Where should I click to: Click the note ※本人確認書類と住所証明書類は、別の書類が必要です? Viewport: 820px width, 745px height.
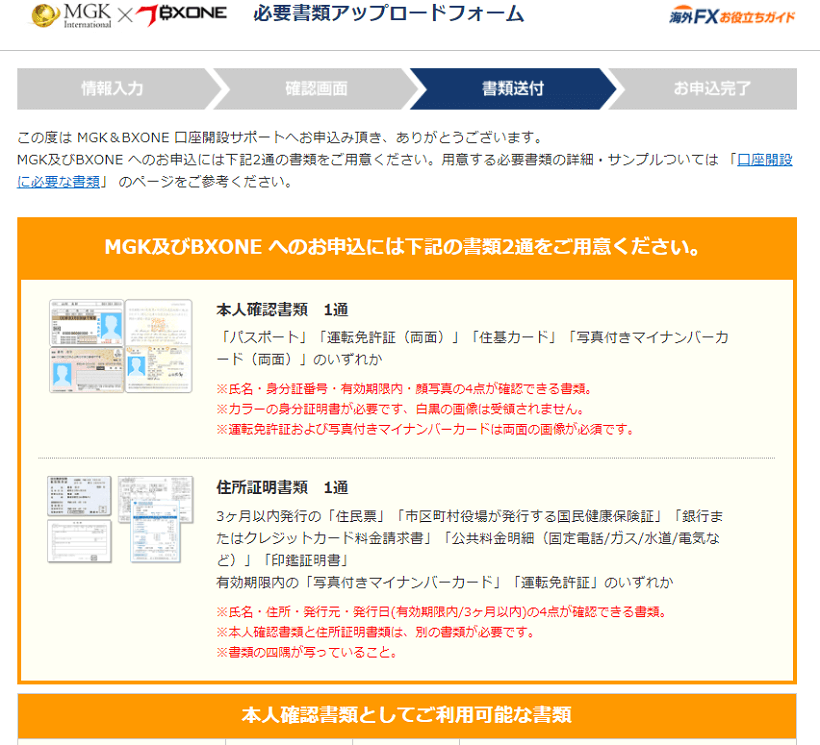click(377, 632)
